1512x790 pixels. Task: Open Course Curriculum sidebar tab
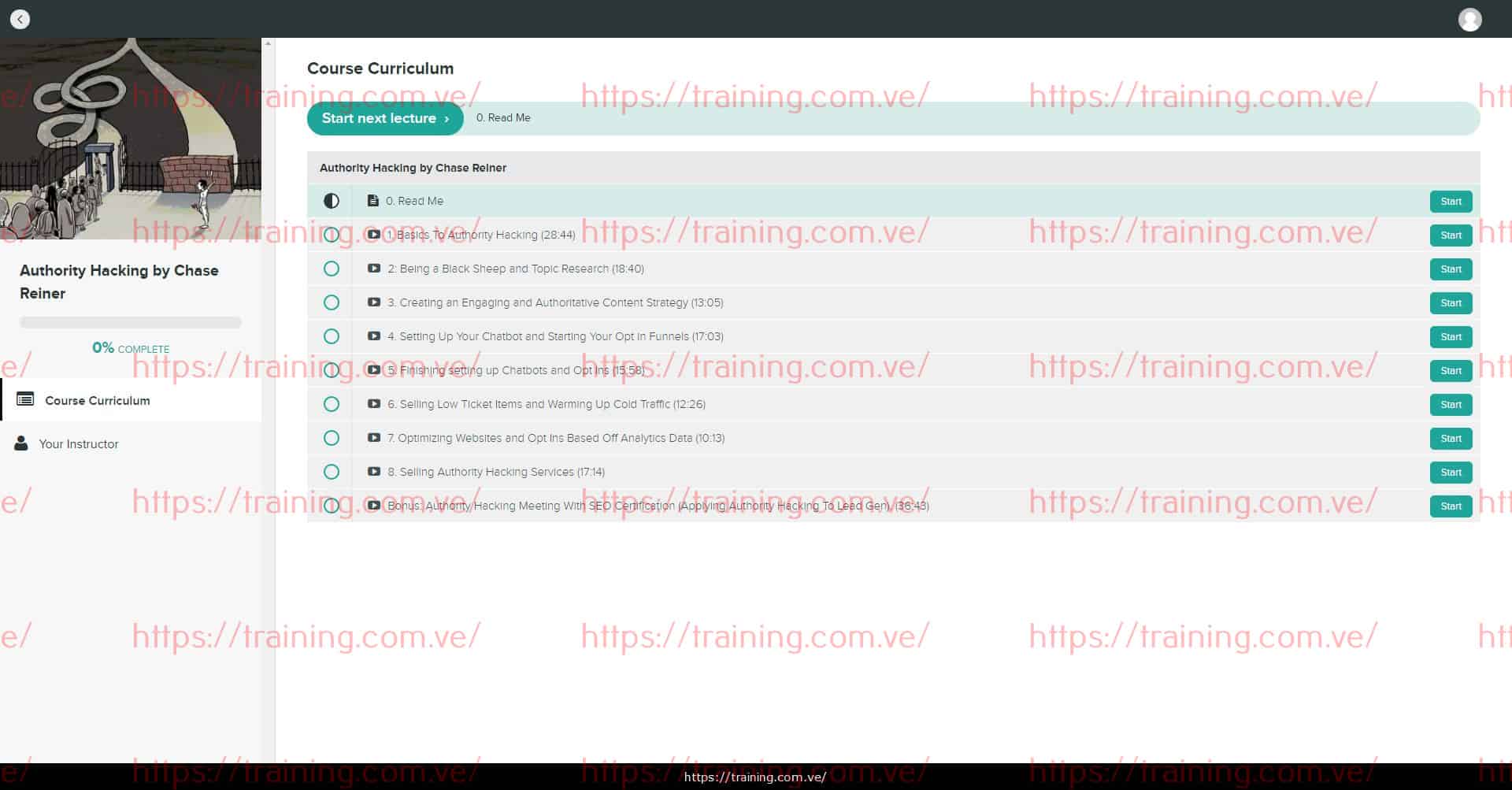point(97,400)
